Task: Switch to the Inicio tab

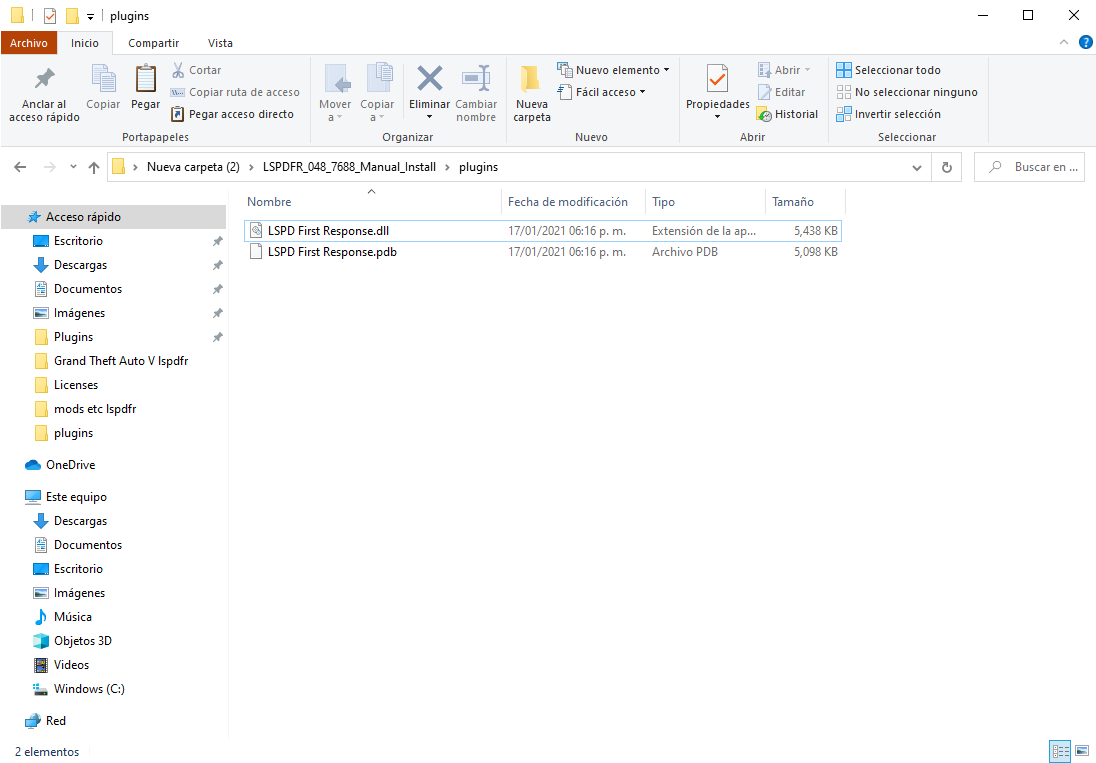Action: click(x=85, y=43)
